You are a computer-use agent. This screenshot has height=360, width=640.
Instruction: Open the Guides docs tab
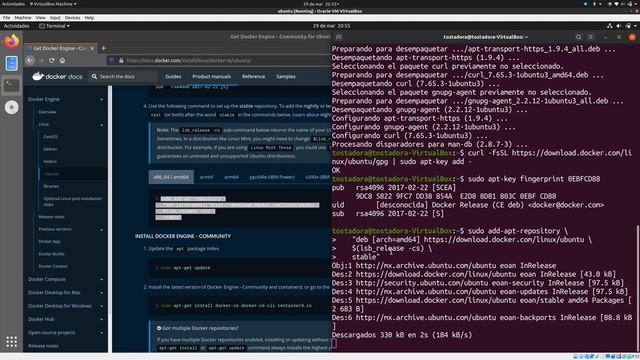tap(173, 76)
